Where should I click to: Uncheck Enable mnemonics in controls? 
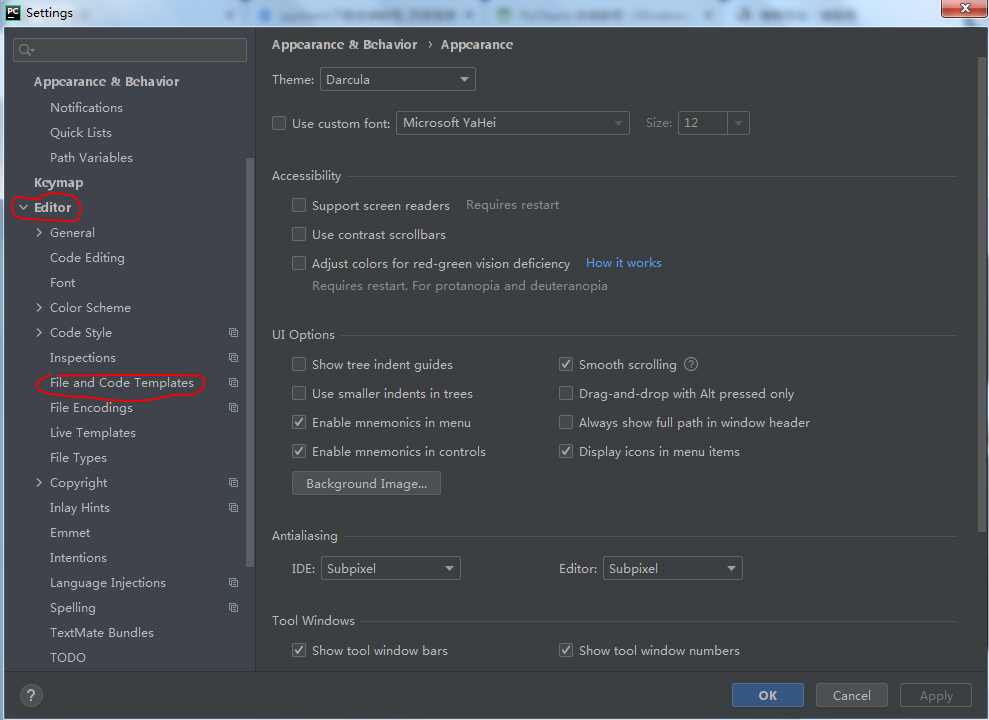(299, 451)
